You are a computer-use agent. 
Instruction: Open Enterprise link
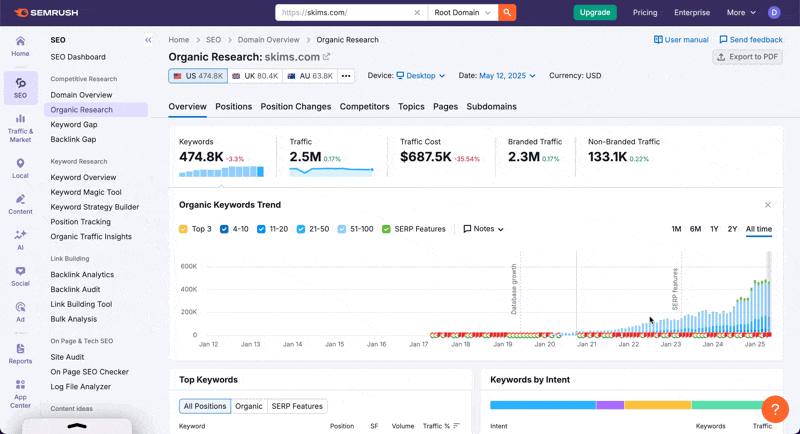(x=692, y=12)
